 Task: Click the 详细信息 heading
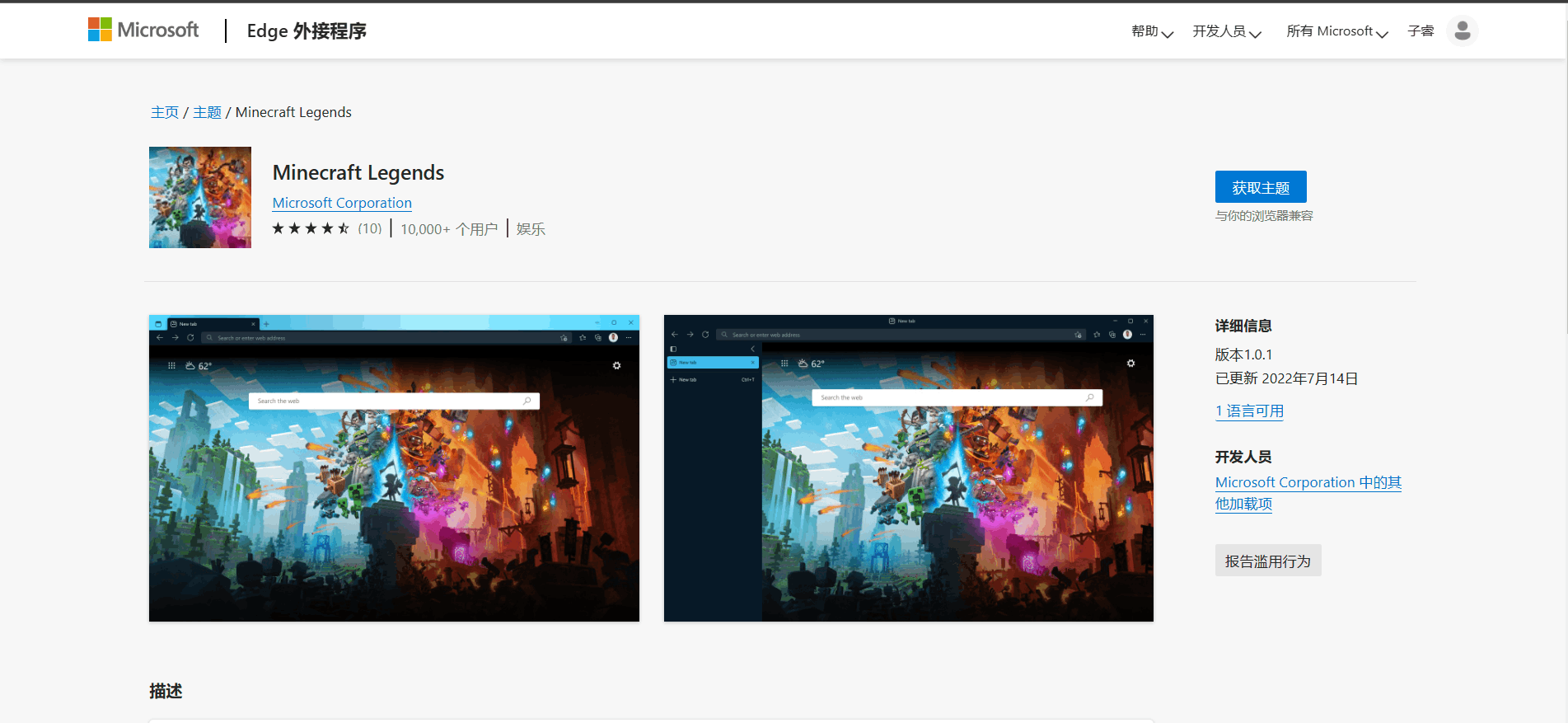point(1243,326)
